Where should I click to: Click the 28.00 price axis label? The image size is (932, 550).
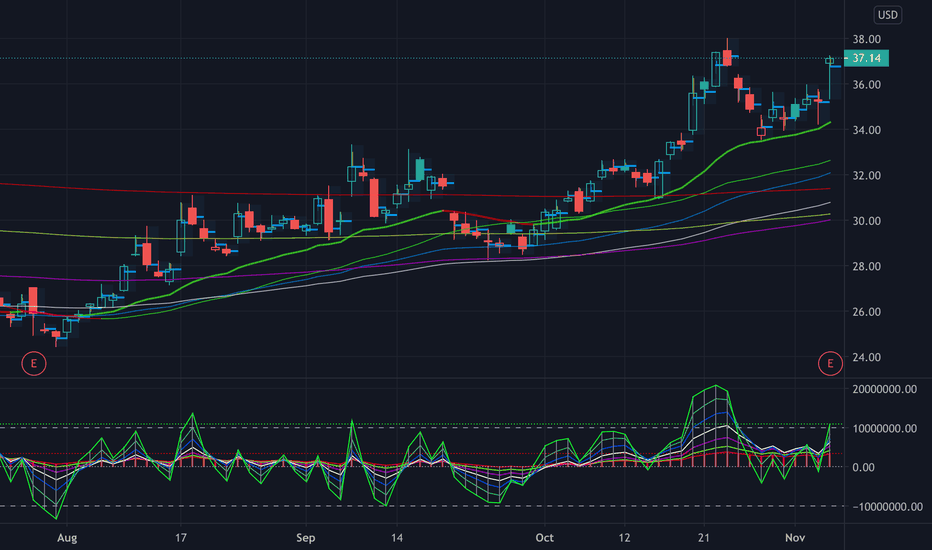click(867, 266)
